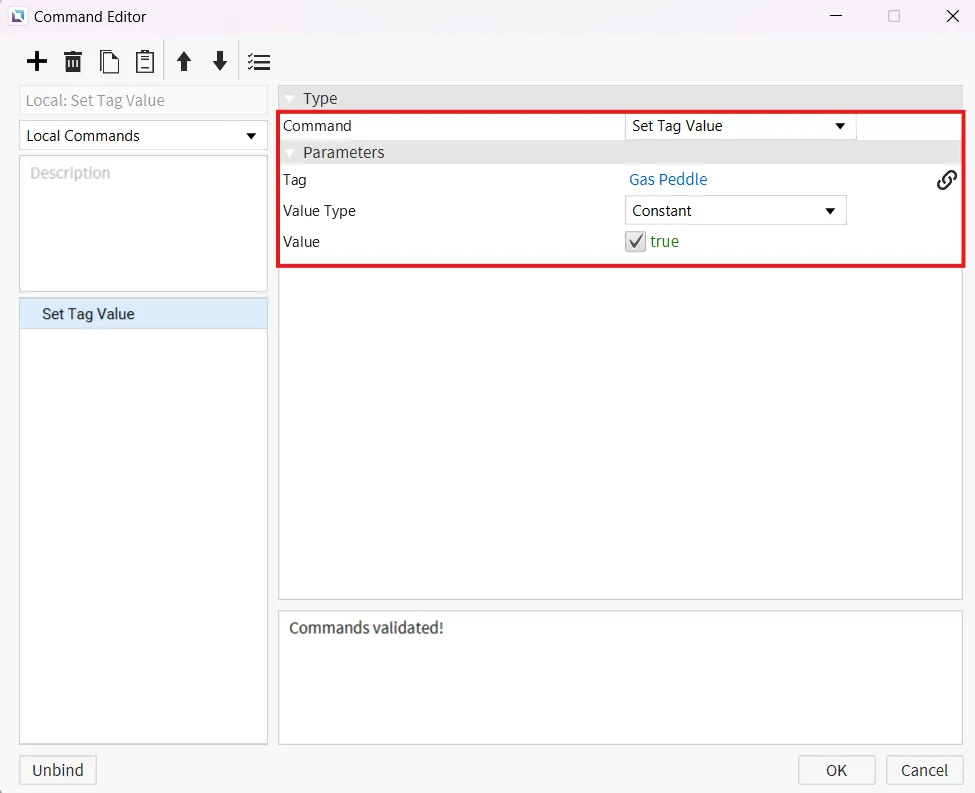Click the copy command icon
975x793 pixels.
coord(109,62)
